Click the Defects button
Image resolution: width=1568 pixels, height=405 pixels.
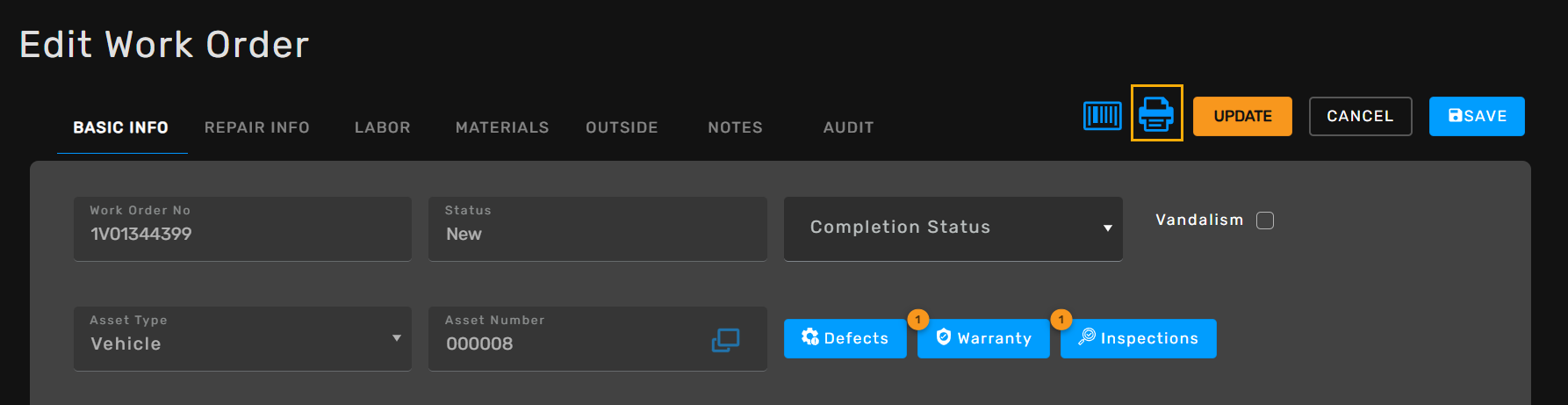(x=845, y=338)
